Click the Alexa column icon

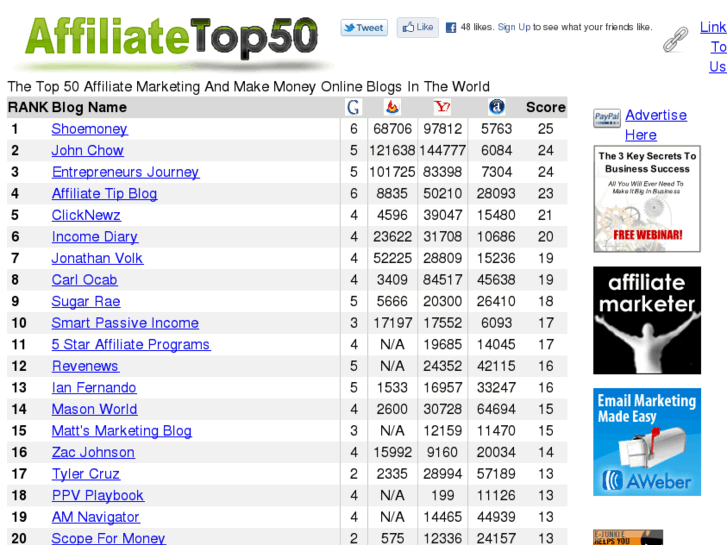coord(497,107)
